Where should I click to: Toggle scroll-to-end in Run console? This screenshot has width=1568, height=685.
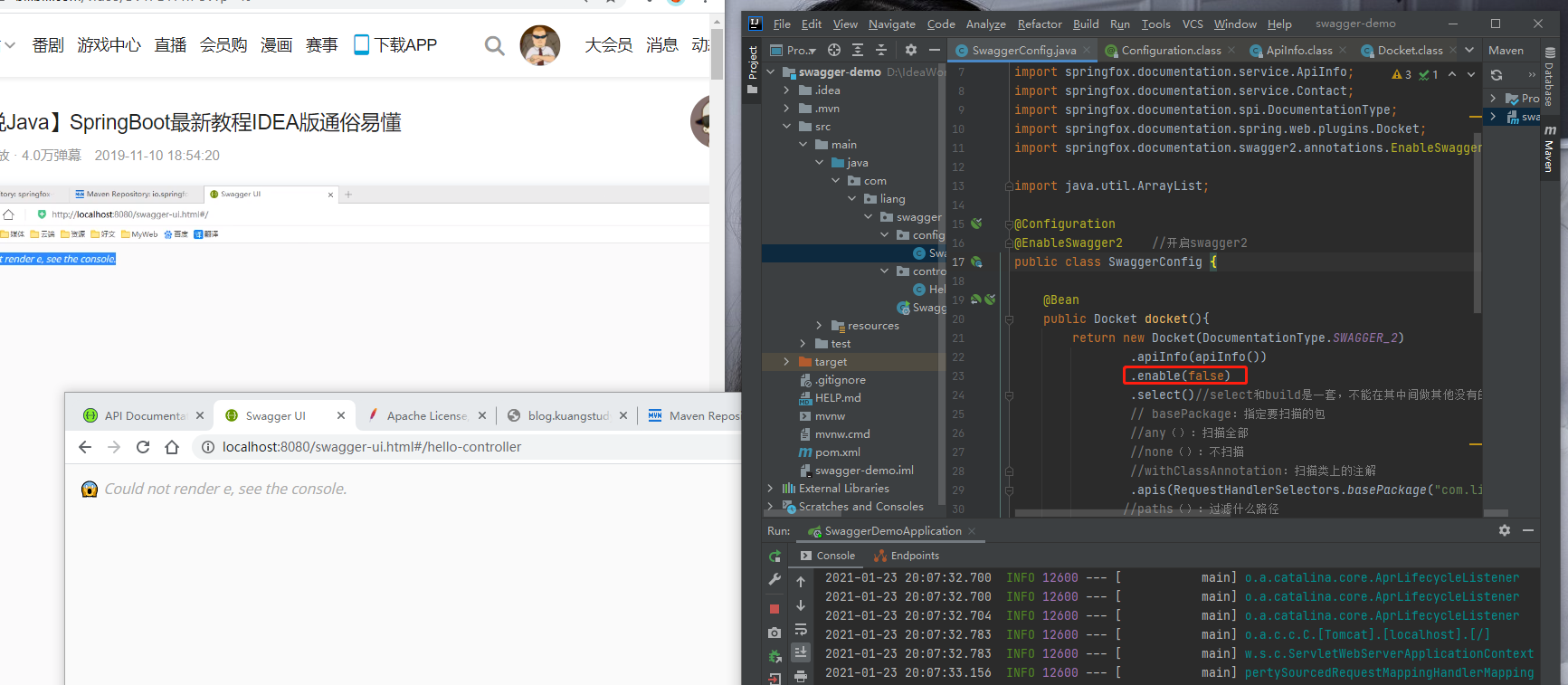pos(801,652)
